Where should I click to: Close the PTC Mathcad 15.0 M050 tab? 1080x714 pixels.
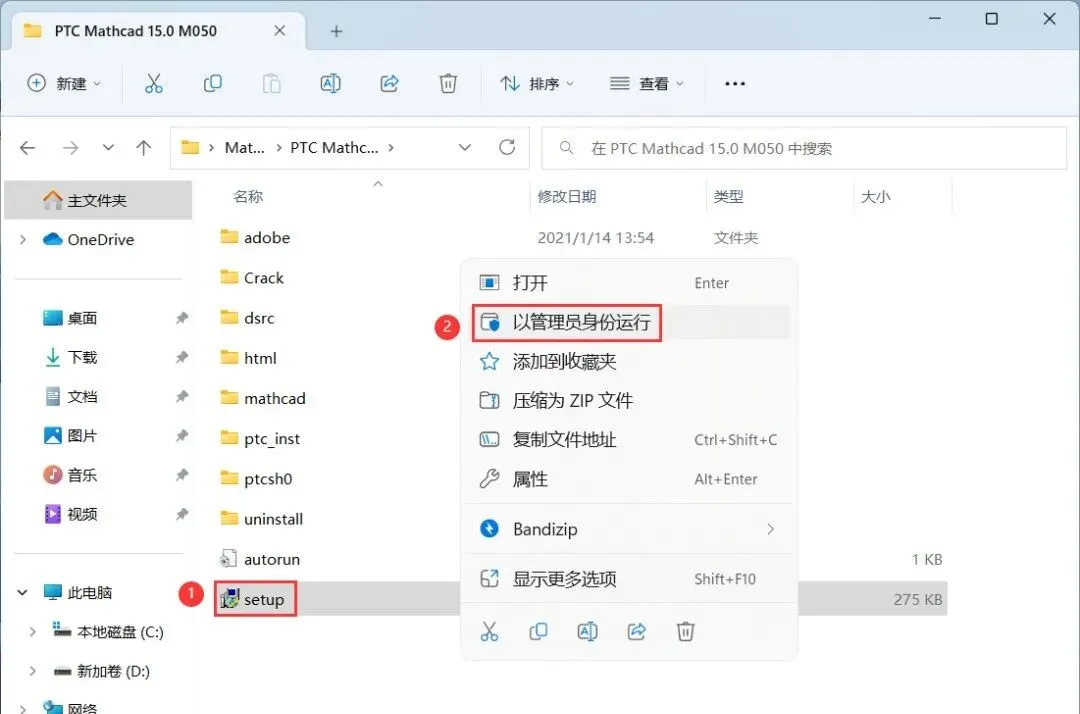[x=280, y=31]
